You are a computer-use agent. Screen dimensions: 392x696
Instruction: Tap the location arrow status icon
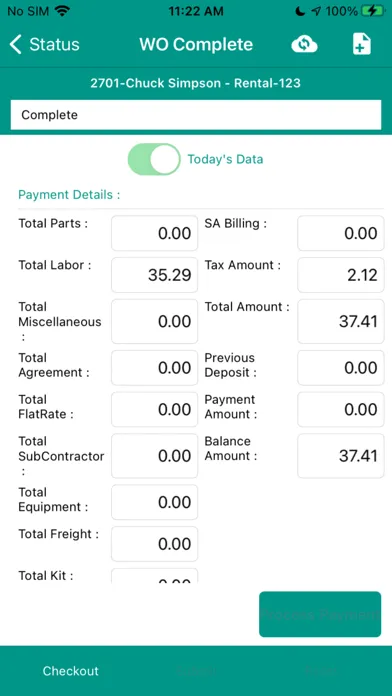point(316,11)
